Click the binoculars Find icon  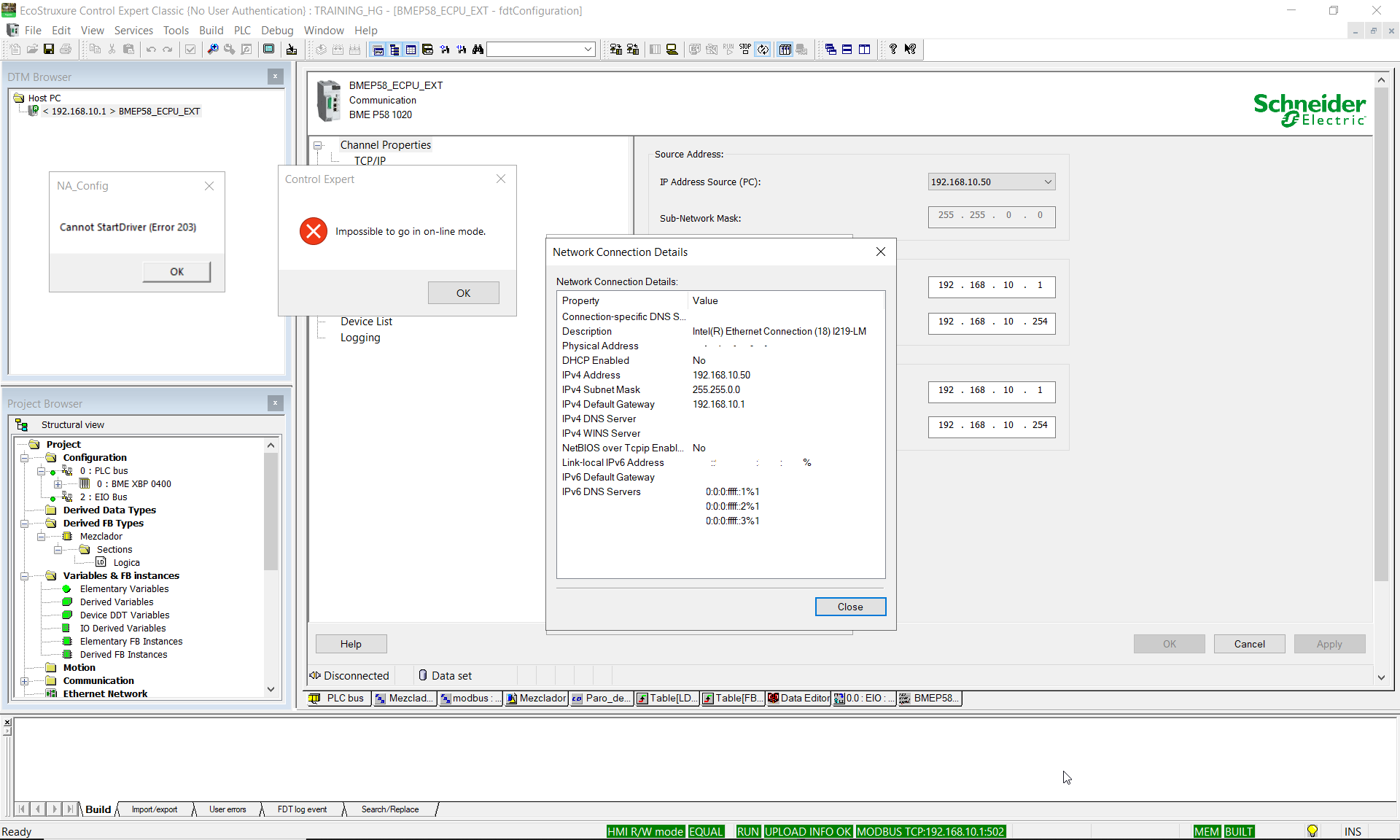(x=478, y=50)
